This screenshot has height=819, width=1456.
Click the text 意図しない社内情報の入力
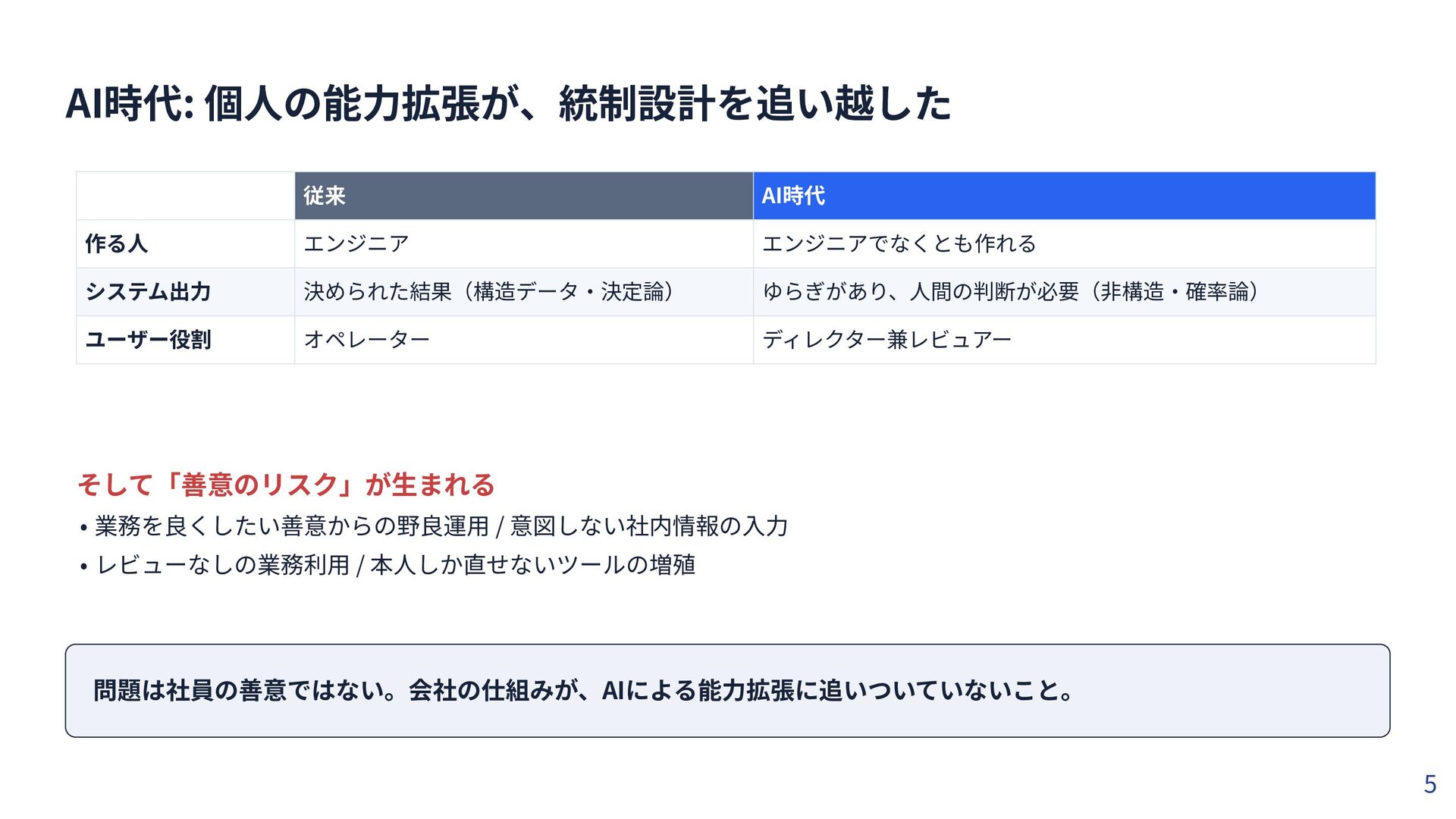649,526
